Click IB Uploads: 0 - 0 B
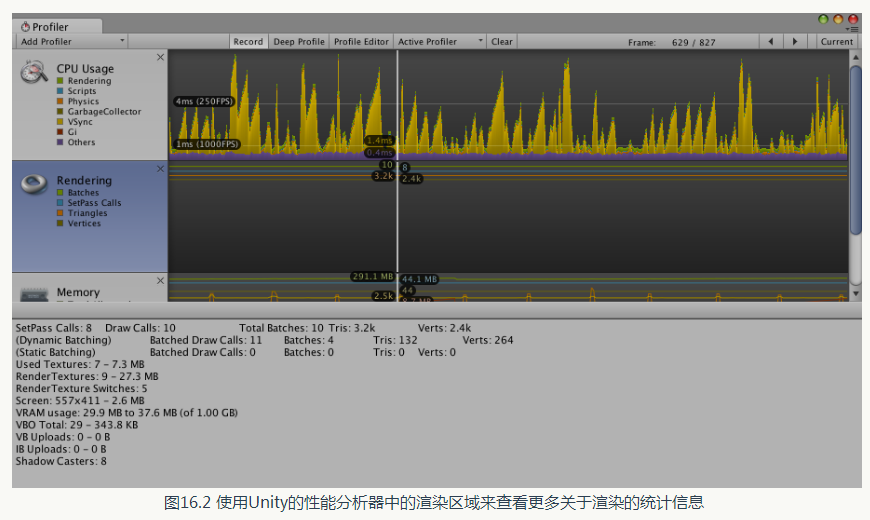870x520 pixels. point(61,449)
